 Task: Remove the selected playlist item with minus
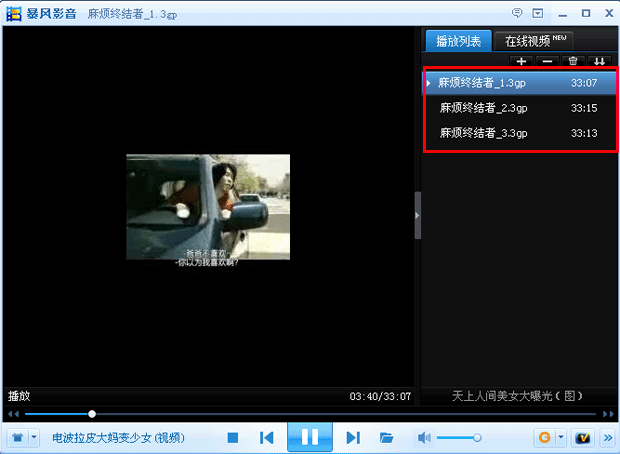click(547, 62)
